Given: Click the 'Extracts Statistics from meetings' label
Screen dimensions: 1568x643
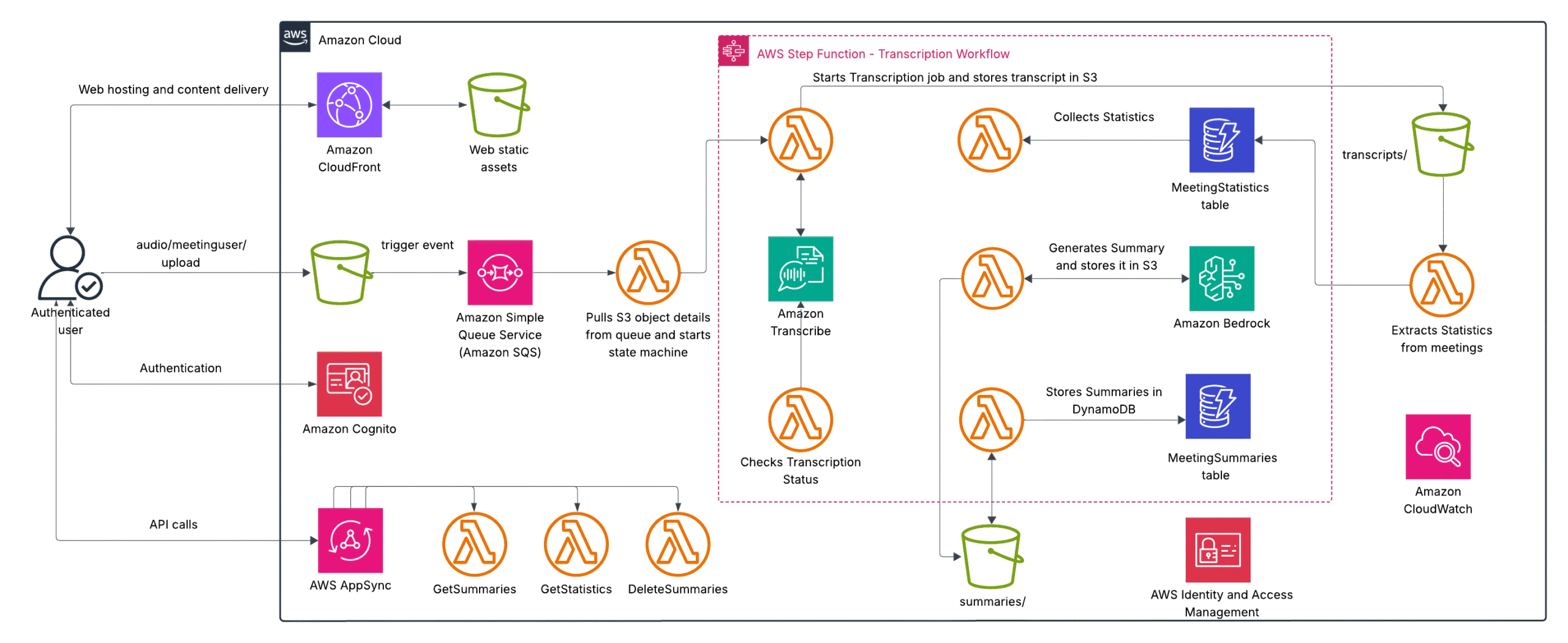Looking at the screenshot, I should point(1441,339).
